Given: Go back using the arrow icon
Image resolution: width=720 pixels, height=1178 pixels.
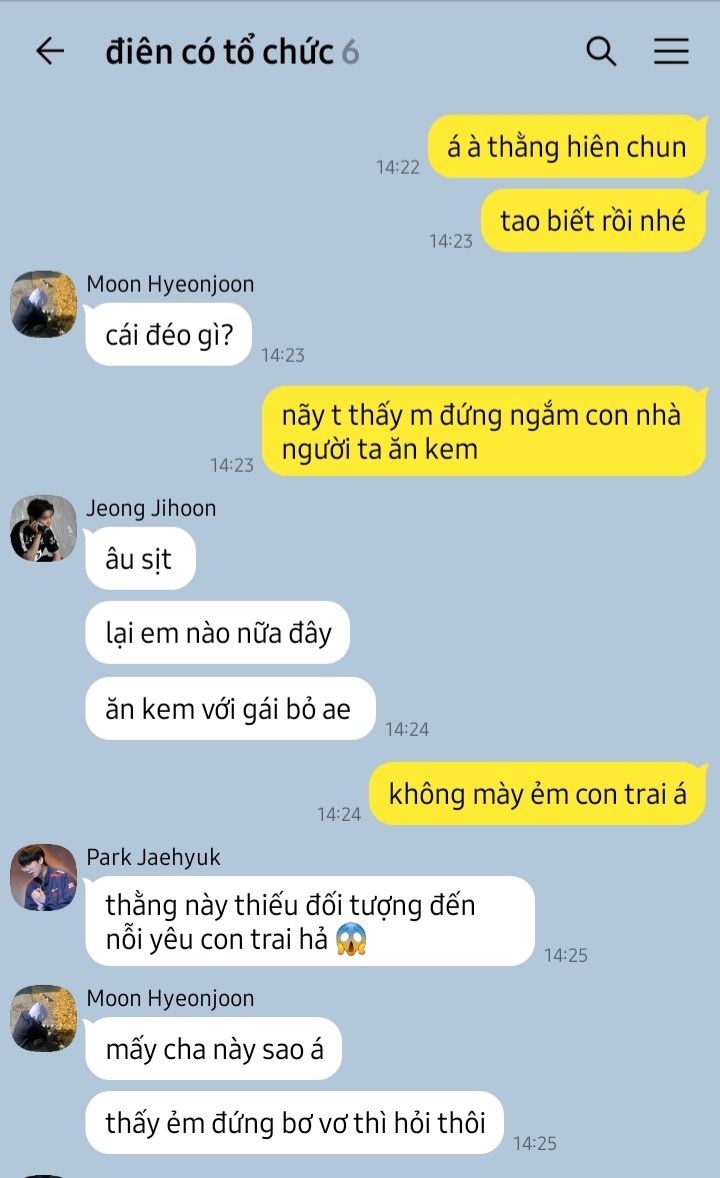Looking at the screenshot, I should 50,51.
